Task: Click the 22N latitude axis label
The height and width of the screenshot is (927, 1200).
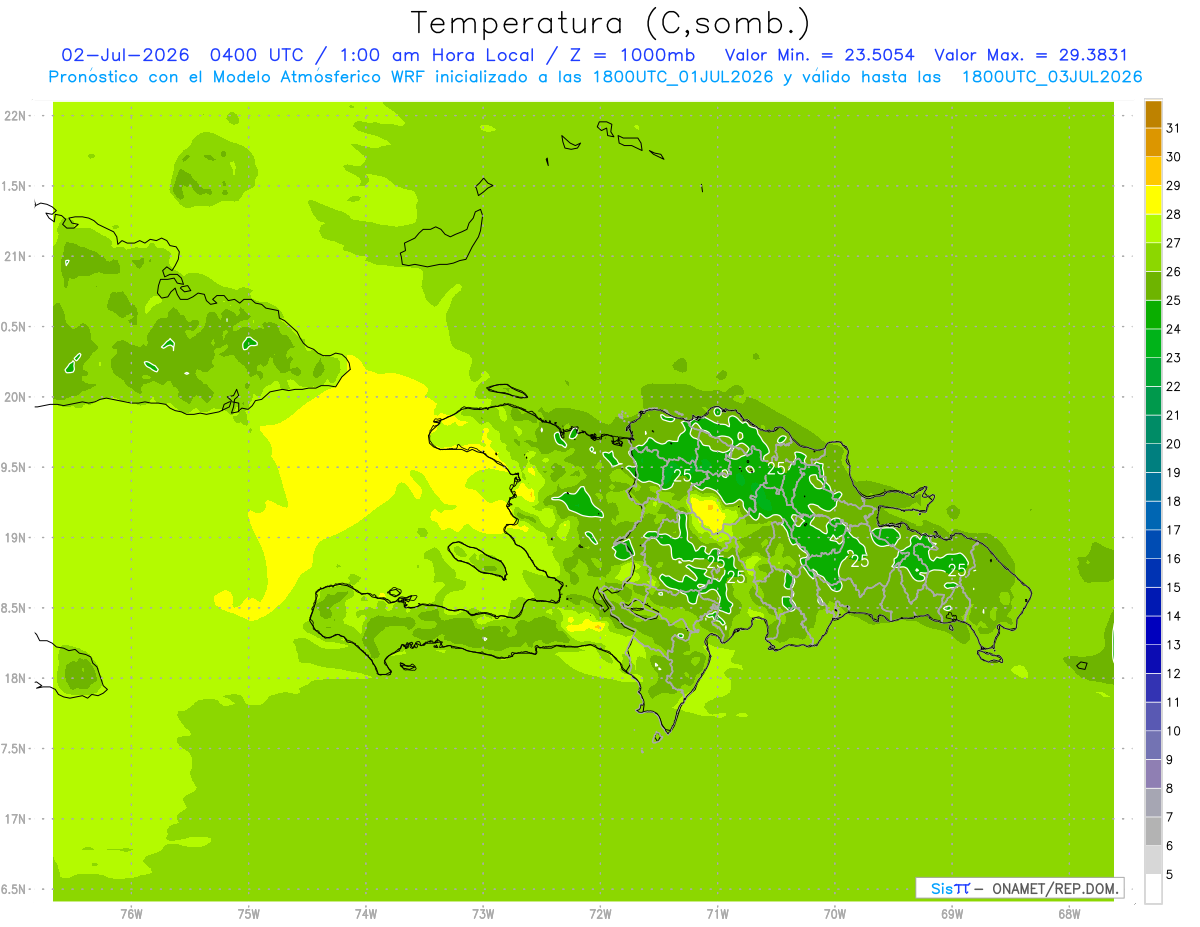Action: coord(17,115)
